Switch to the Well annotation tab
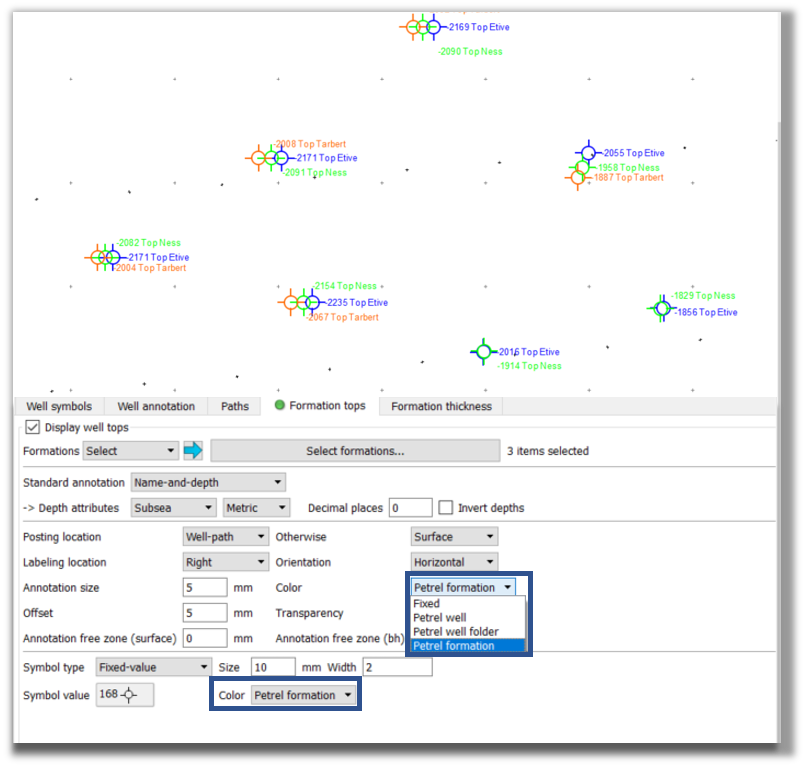Viewport: 805px width, 767px height. pyautogui.click(x=156, y=406)
